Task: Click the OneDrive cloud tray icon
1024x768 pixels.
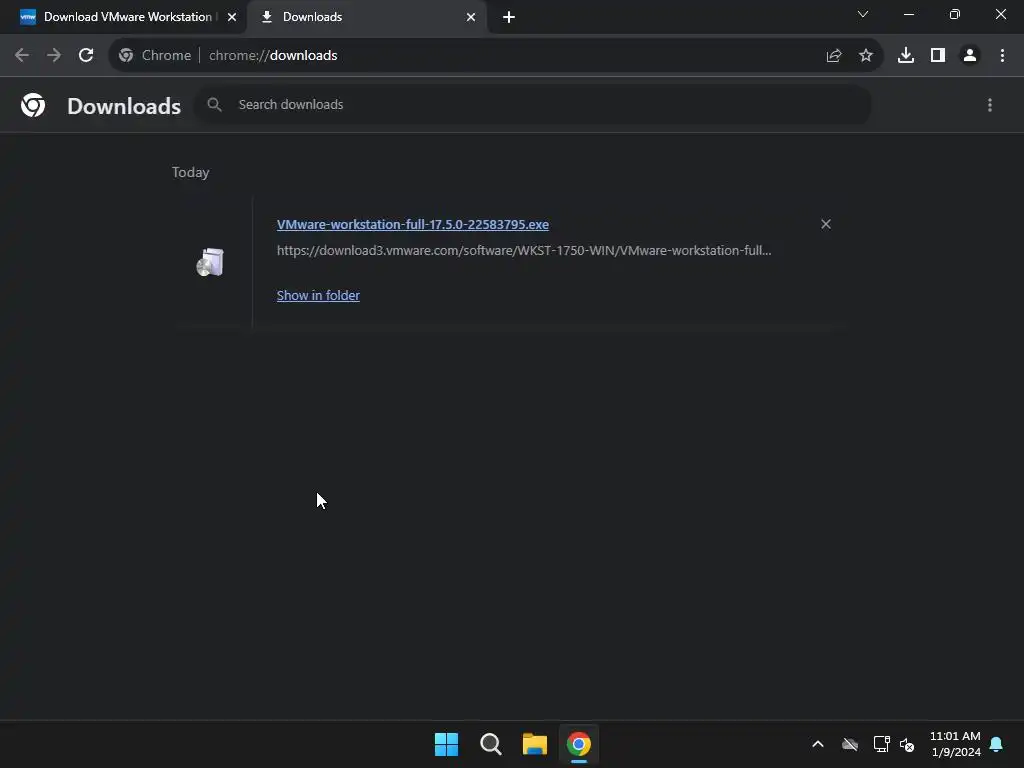Action: click(x=850, y=744)
